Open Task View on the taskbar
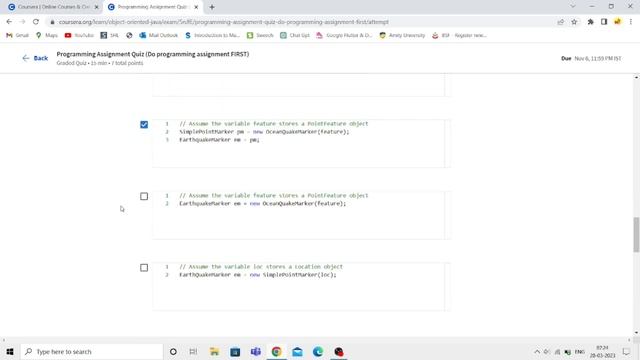The image size is (640, 360). (193, 351)
